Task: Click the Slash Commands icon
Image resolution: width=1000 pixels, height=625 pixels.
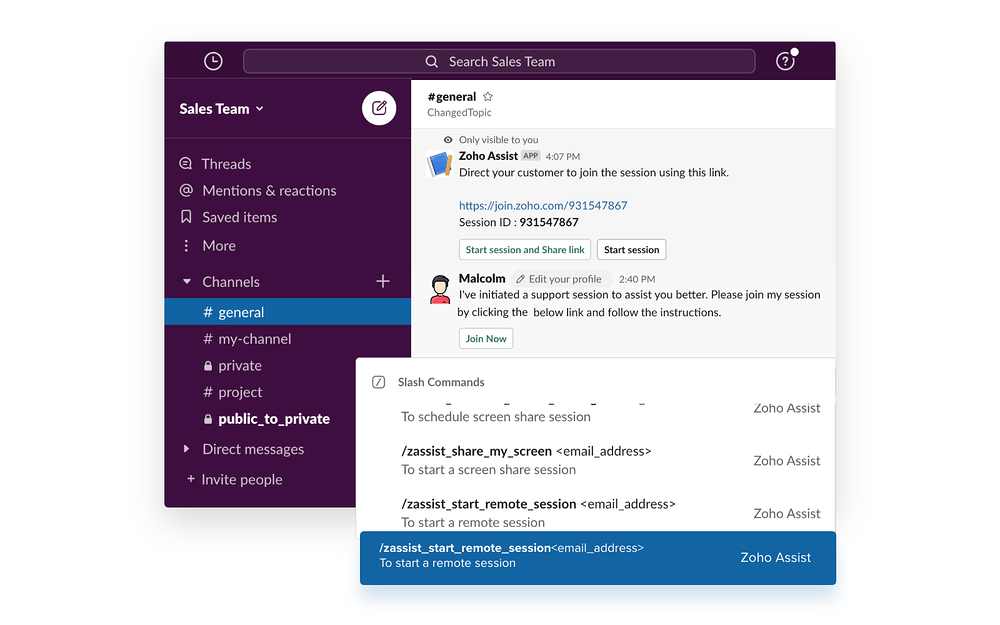Action: [x=378, y=382]
